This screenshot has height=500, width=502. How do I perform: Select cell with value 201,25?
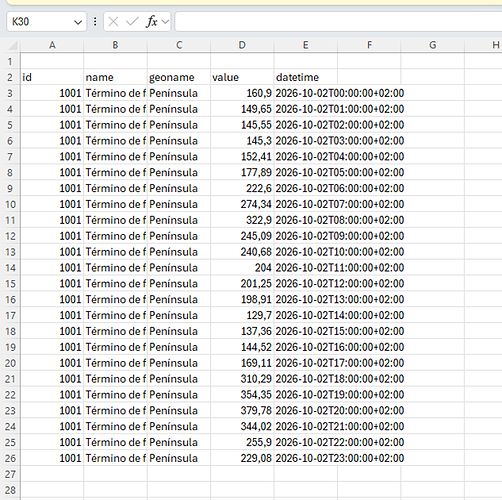242,284
